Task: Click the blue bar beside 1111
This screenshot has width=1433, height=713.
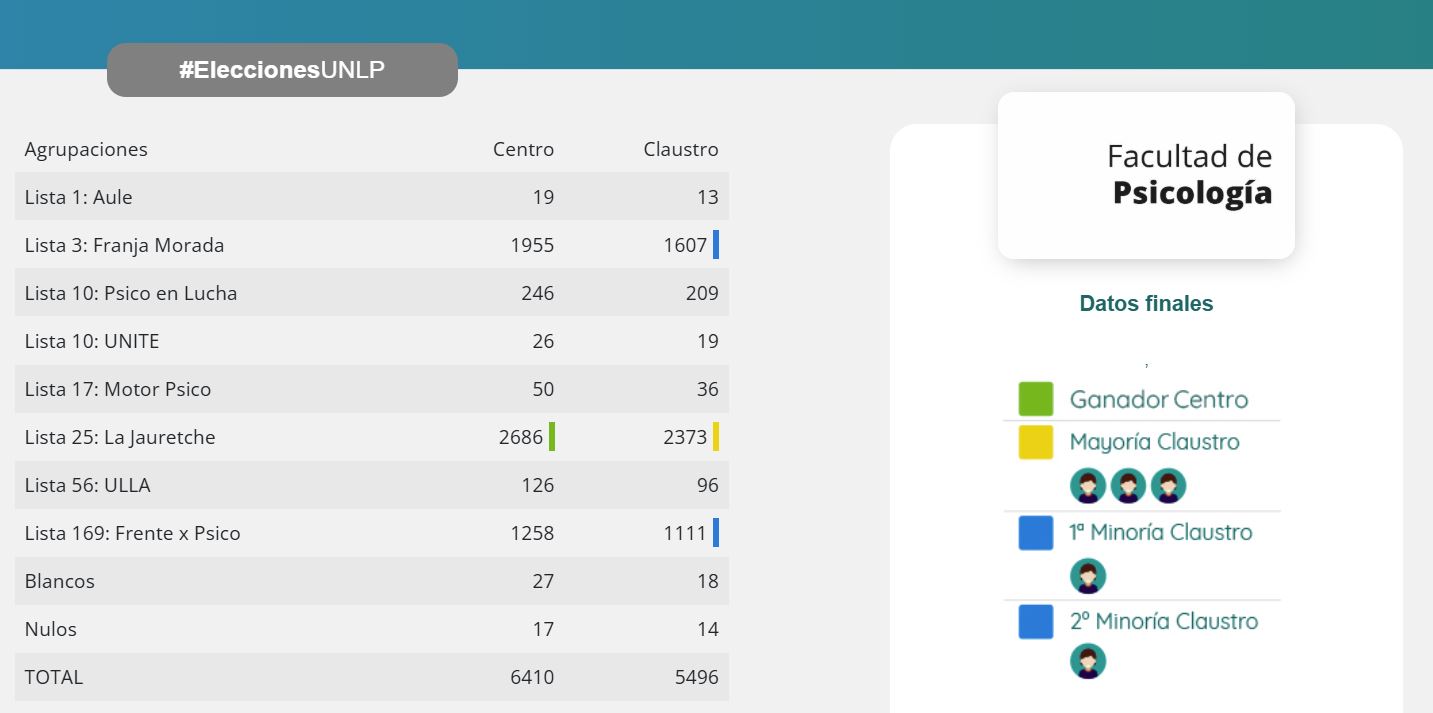Action: 716,533
